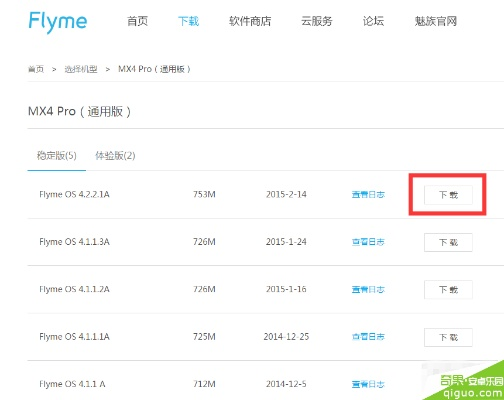The image size is (504, 400).
Task: Click the MX4 Pro（通用版）page heading
Action: pyautogui.click(x=79, y=111)
